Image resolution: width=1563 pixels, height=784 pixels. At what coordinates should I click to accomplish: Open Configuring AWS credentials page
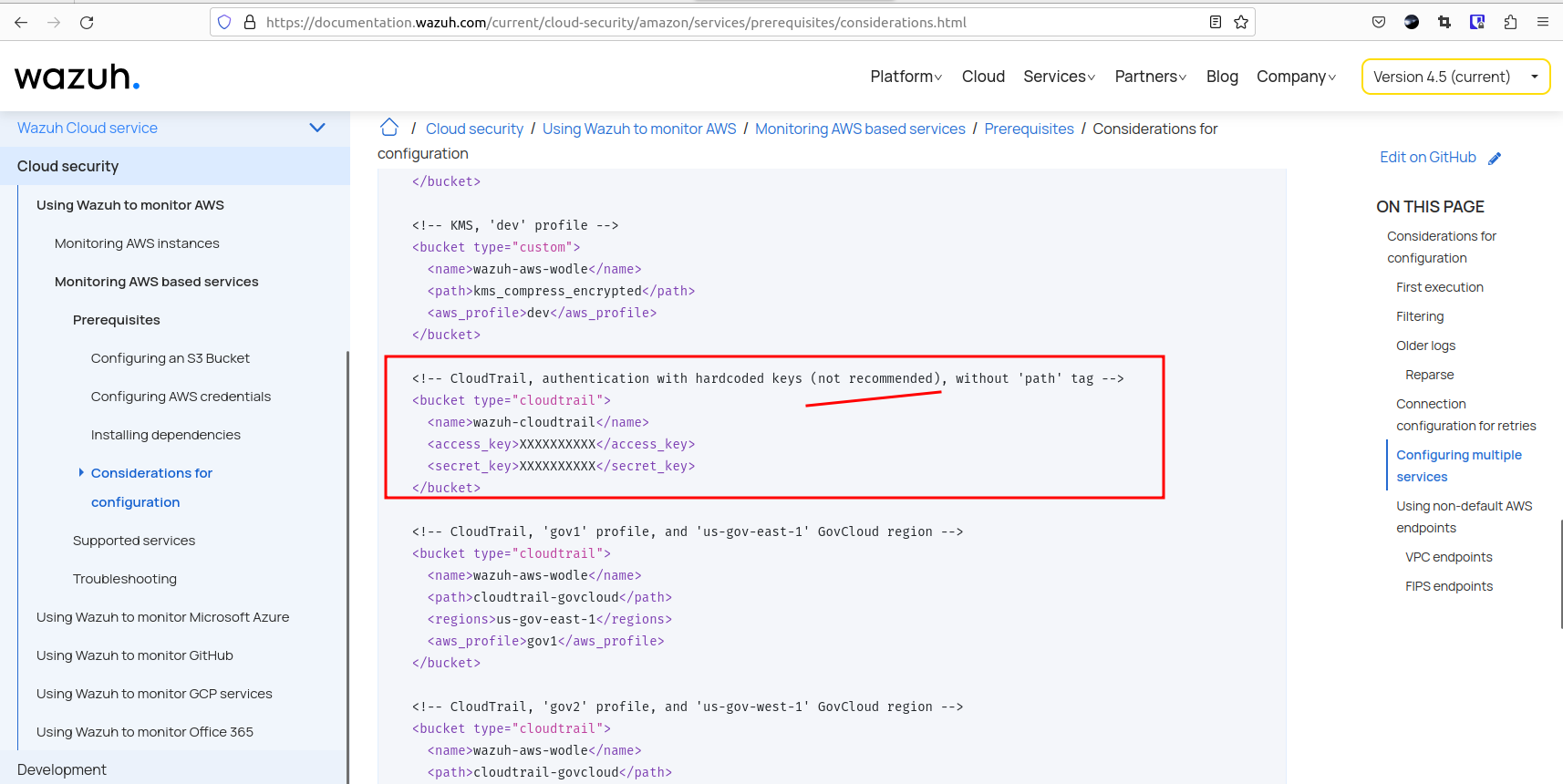point(181,397)
